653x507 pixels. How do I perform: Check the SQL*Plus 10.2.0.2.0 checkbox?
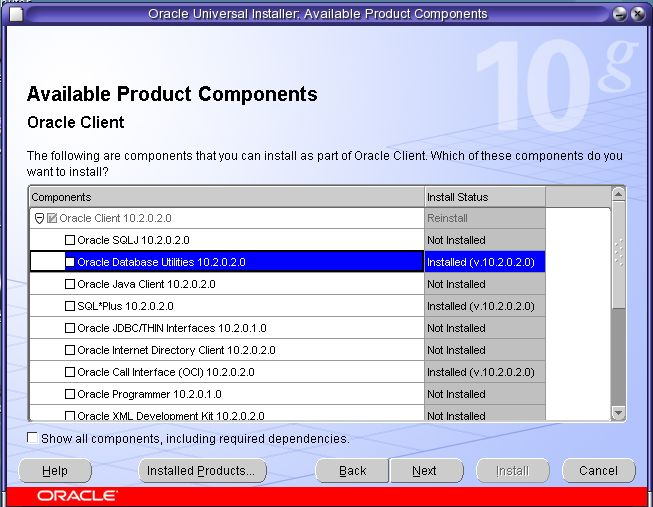[70, 306]
